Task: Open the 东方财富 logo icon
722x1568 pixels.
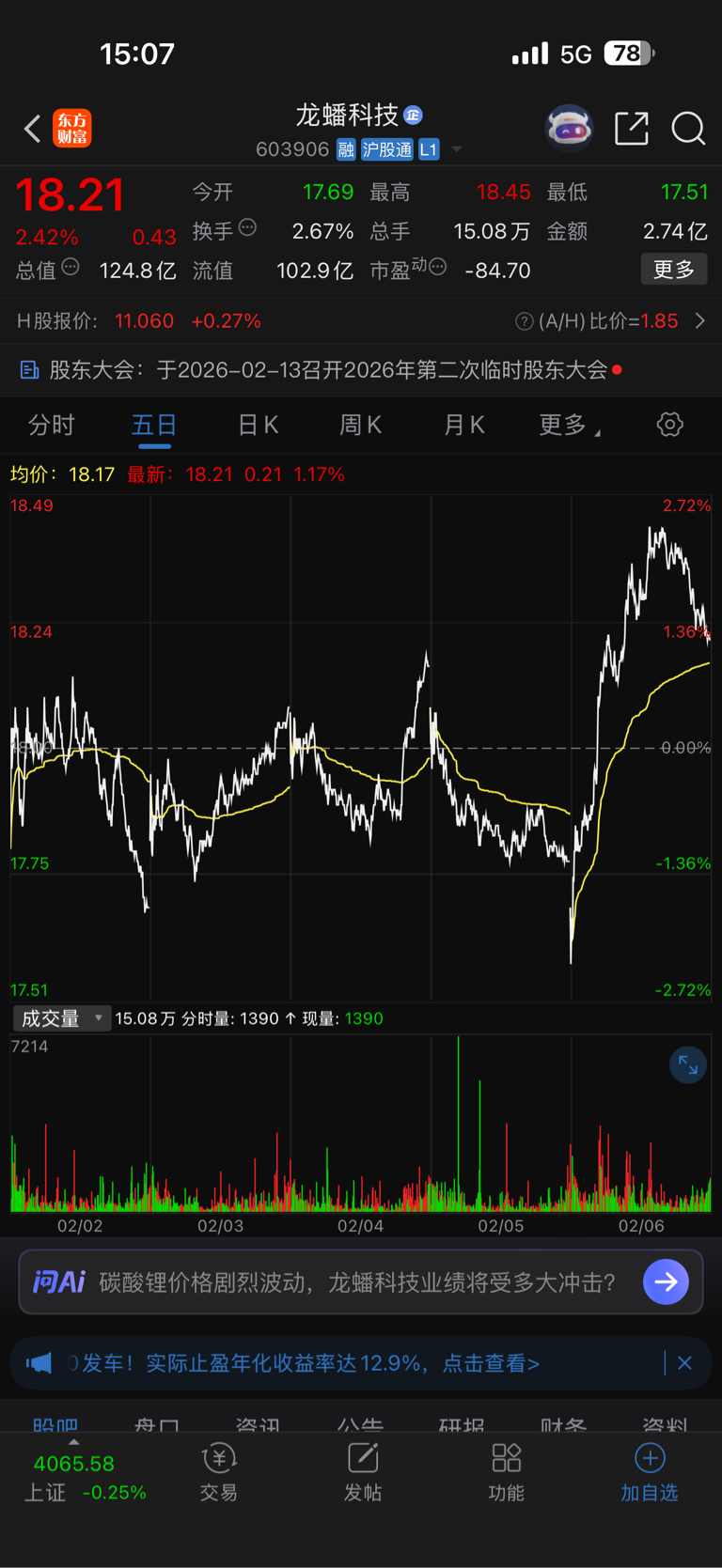Action: click(72, 129)
